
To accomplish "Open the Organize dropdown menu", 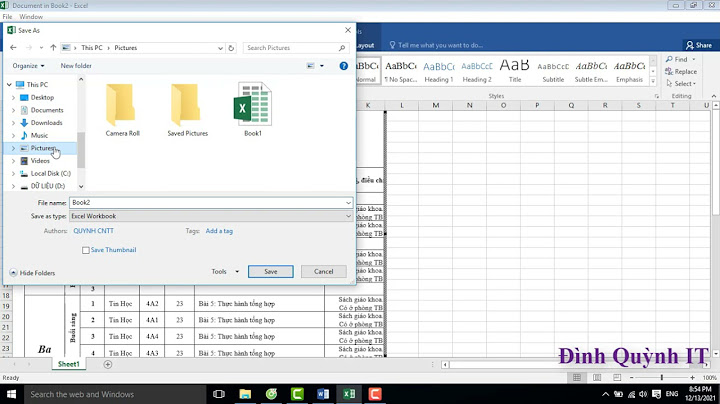I will [28, 66].
